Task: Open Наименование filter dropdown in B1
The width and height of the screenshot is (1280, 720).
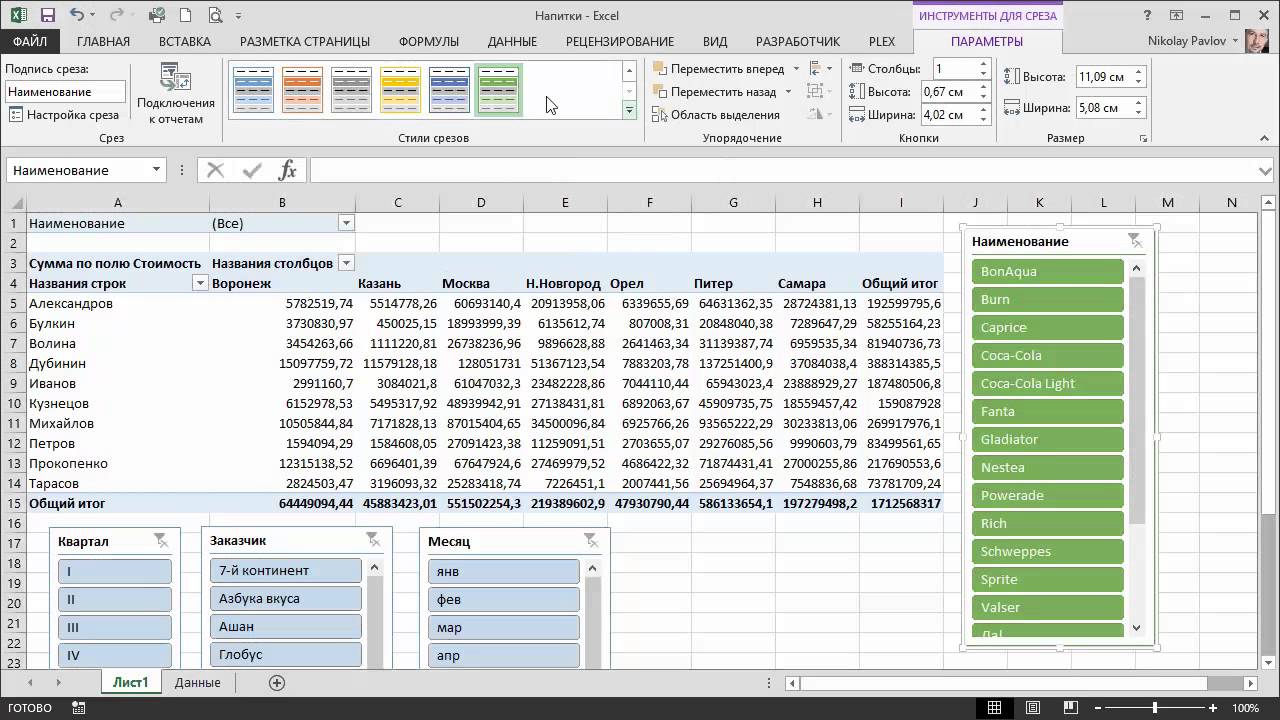Action: pos(346,223)
